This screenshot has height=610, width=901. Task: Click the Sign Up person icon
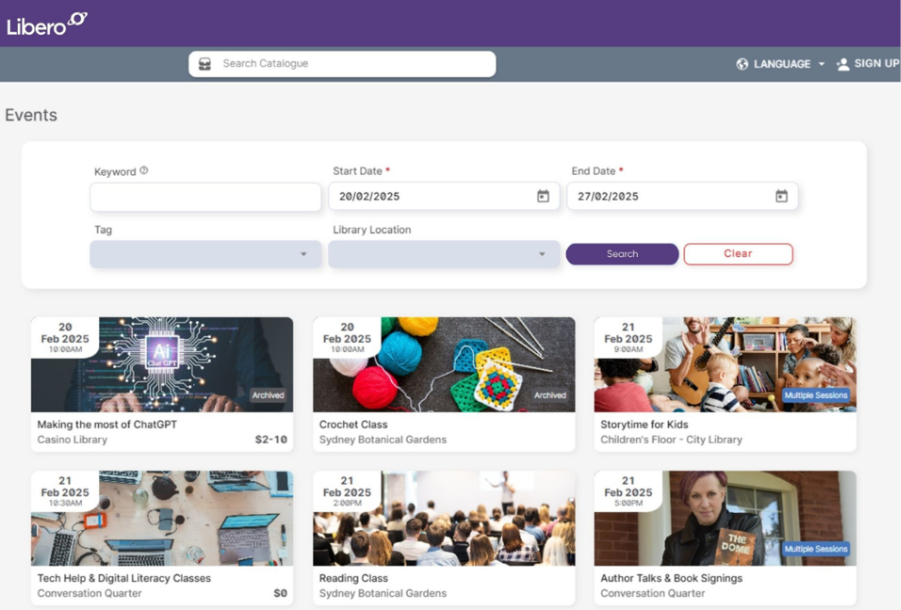[x=843, y=64]
